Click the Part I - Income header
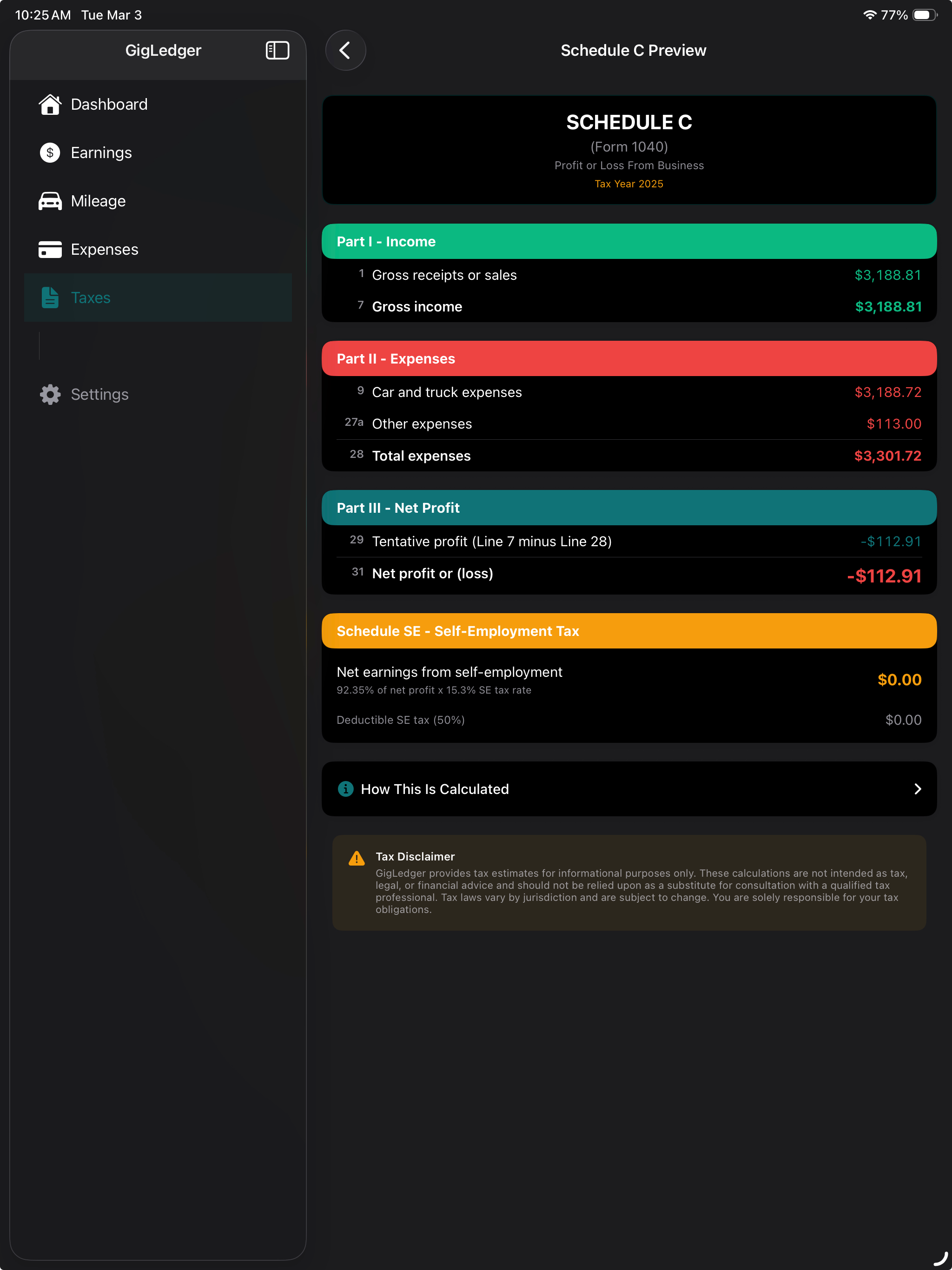Screen dimensions: 952x1270 pos(629,241)
